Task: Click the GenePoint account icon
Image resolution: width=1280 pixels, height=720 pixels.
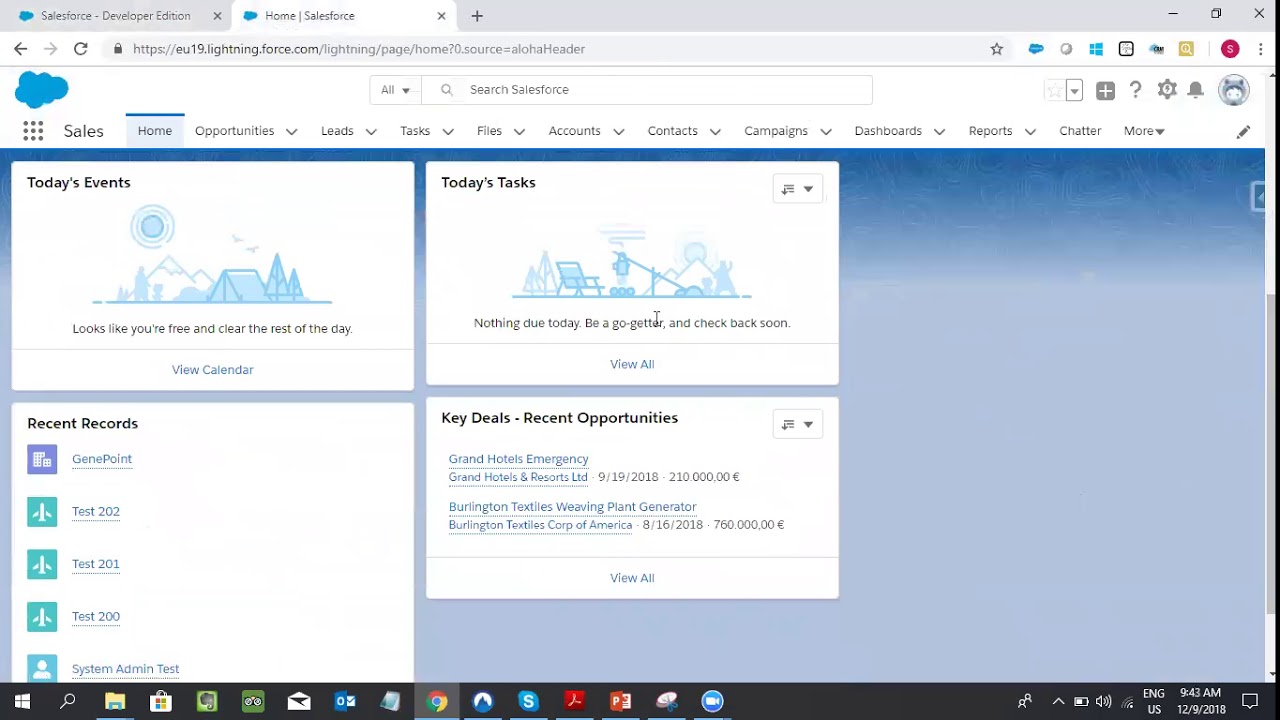Action: click(x=42, y=459)
